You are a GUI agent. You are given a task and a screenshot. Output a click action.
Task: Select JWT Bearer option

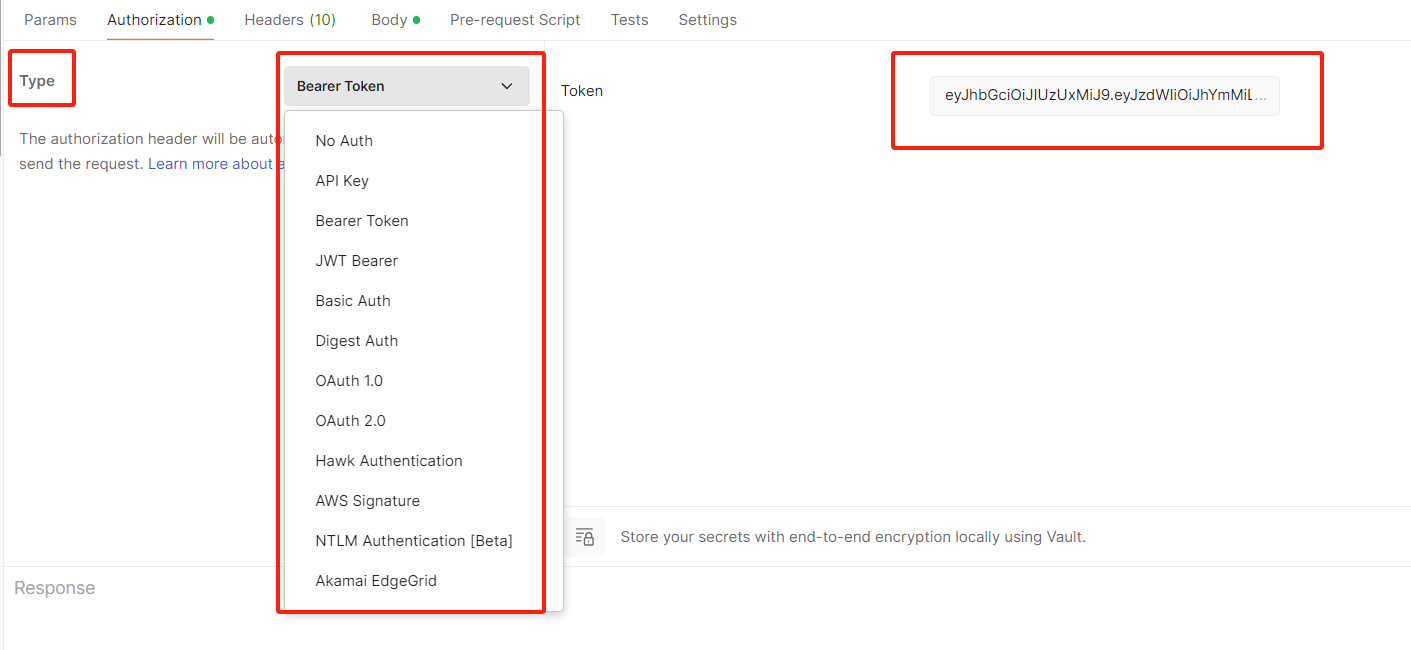click(356, 261)
